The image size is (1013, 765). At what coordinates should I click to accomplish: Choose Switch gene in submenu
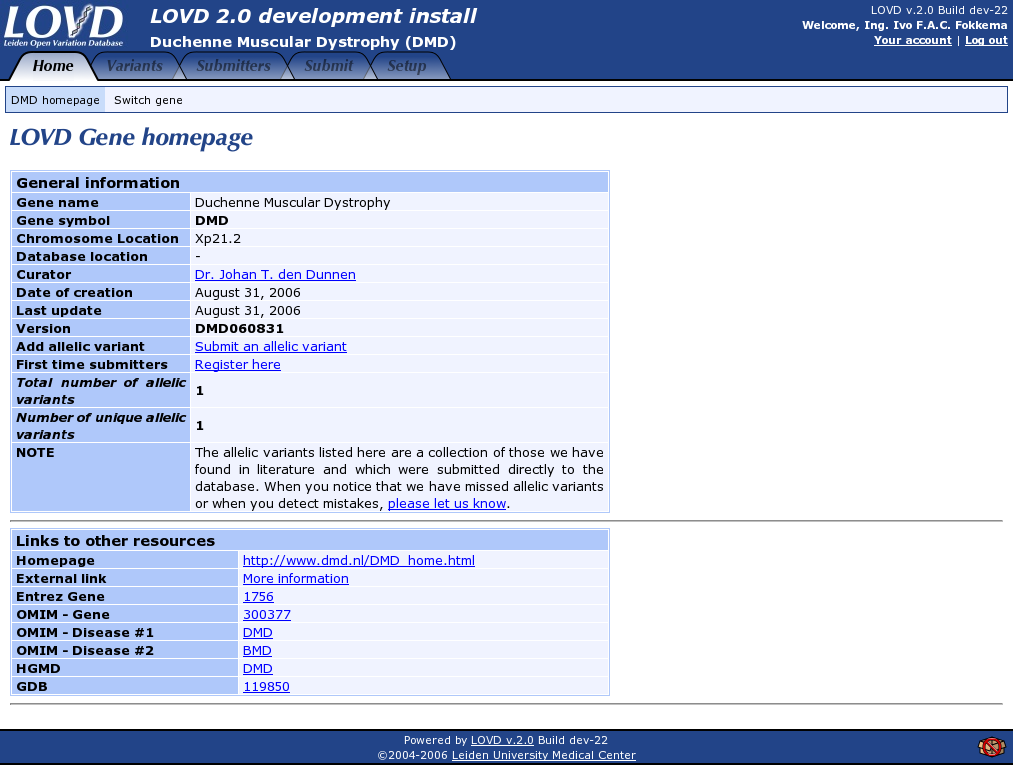click(x=149, y=100)
